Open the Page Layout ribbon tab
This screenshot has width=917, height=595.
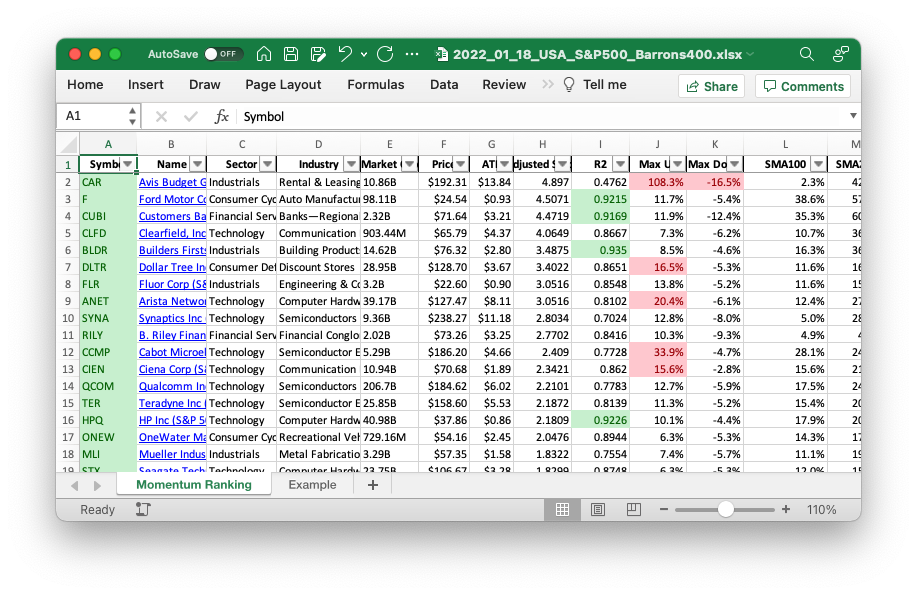point(283,84)
